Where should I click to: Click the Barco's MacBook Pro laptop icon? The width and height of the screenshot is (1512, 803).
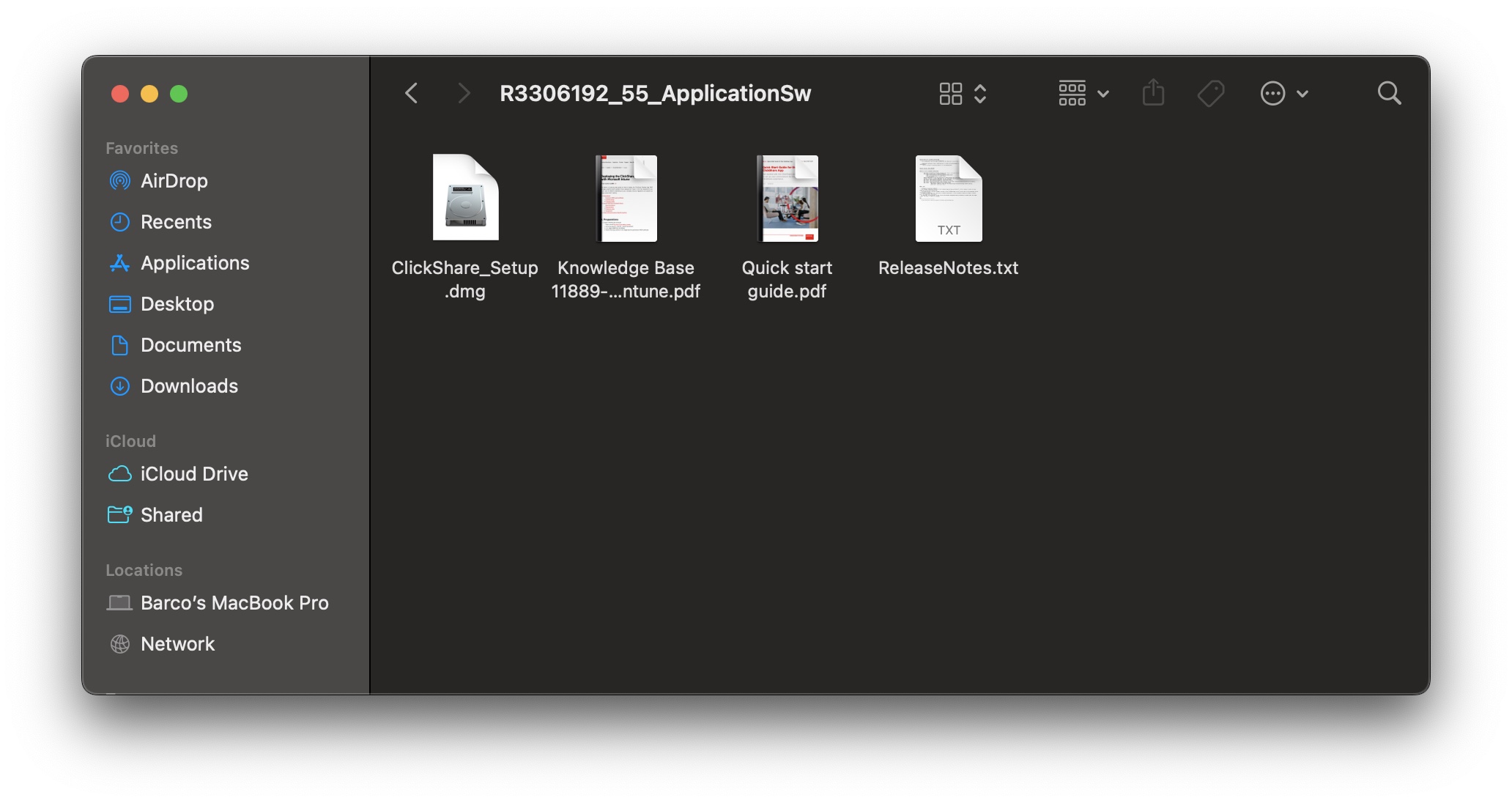pos(120,602)
